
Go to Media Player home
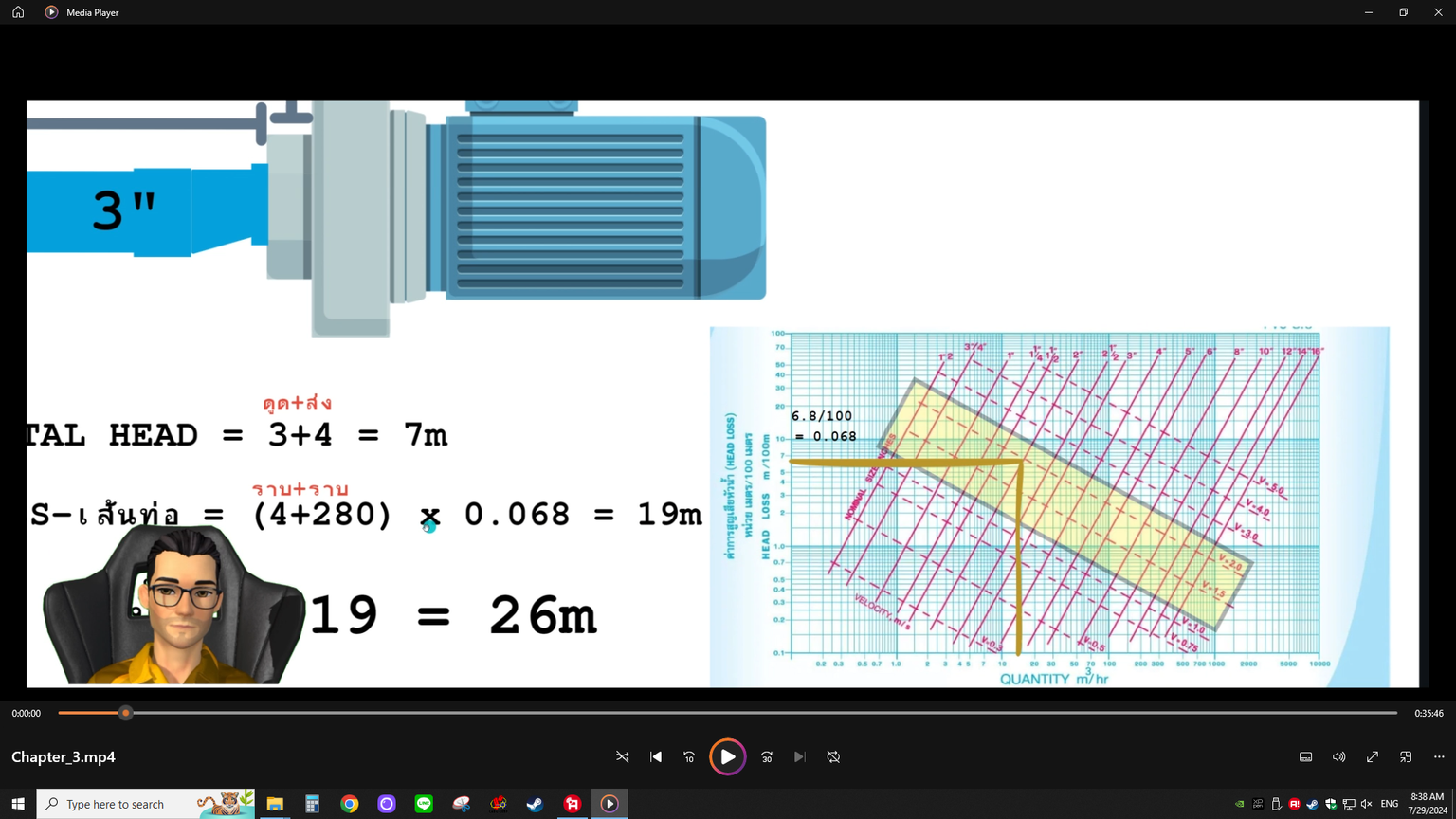click(18, 12)
